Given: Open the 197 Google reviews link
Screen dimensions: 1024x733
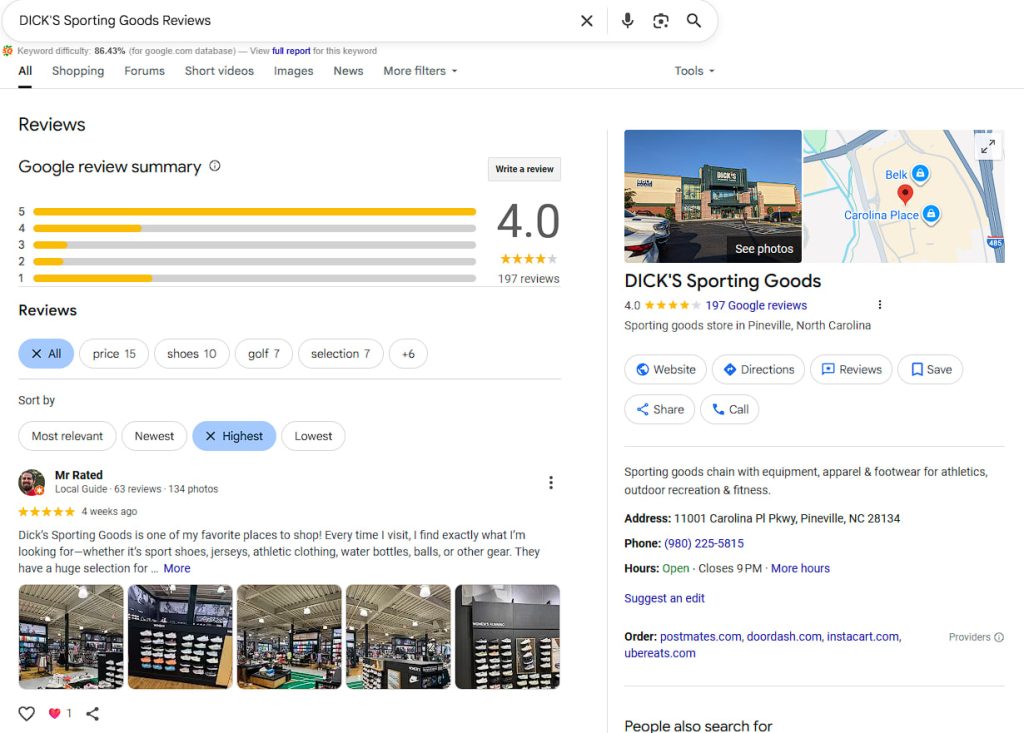Looking at the screenshot, I should (x=756, y=305).
